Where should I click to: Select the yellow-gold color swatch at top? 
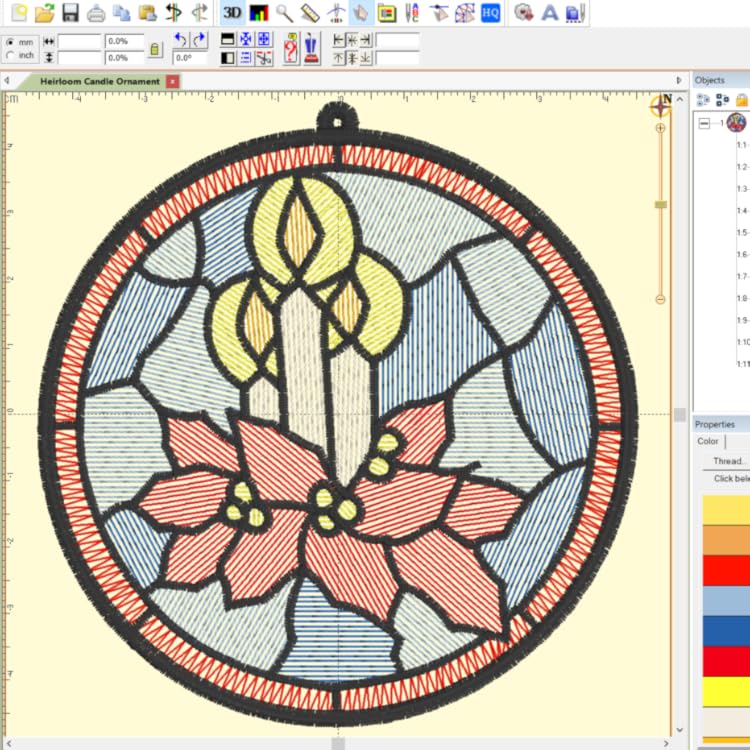[726, 510]
